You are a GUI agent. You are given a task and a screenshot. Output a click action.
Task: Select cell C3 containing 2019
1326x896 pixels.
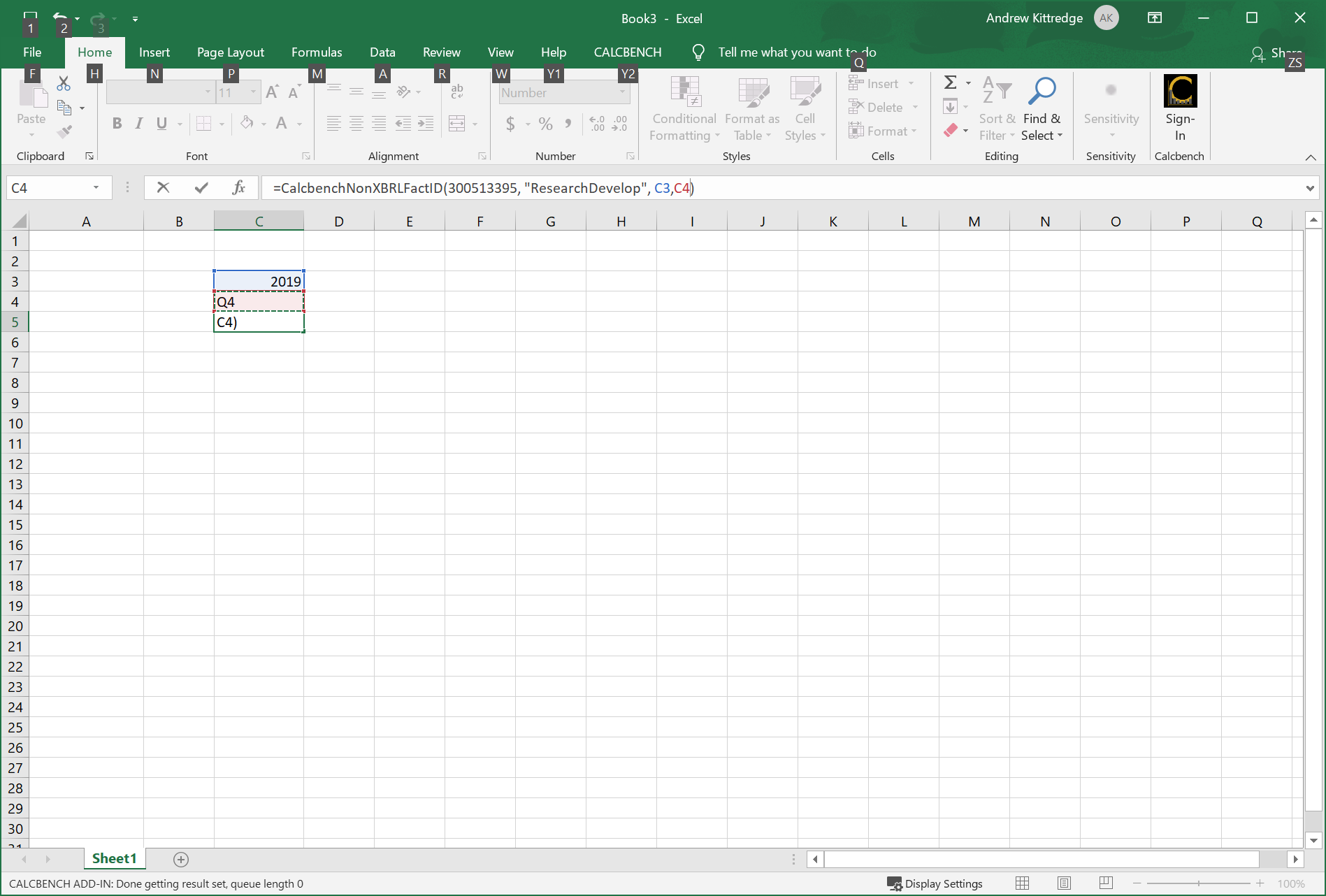point(259,281)
